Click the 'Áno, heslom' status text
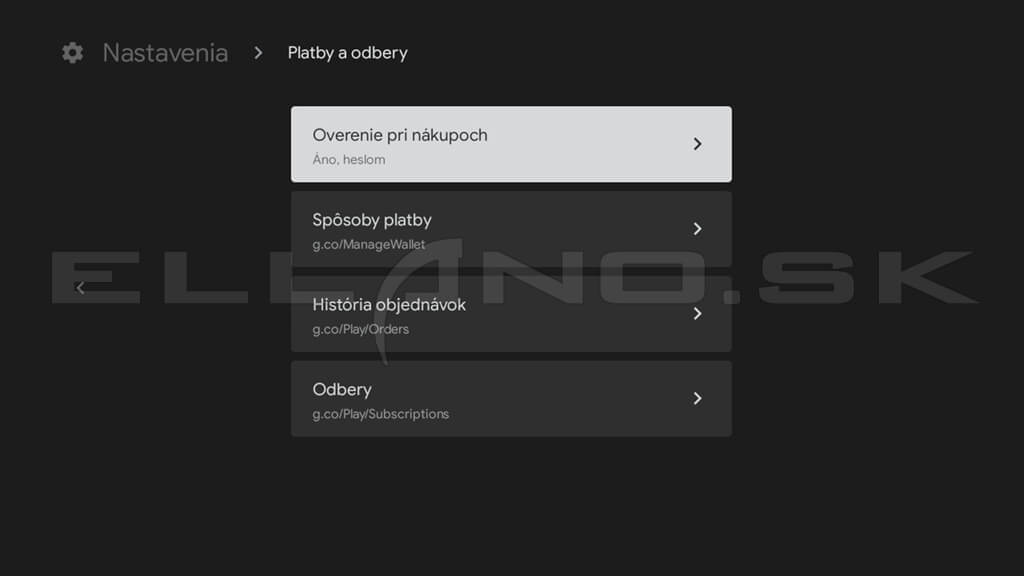 (x=348, y=160)
